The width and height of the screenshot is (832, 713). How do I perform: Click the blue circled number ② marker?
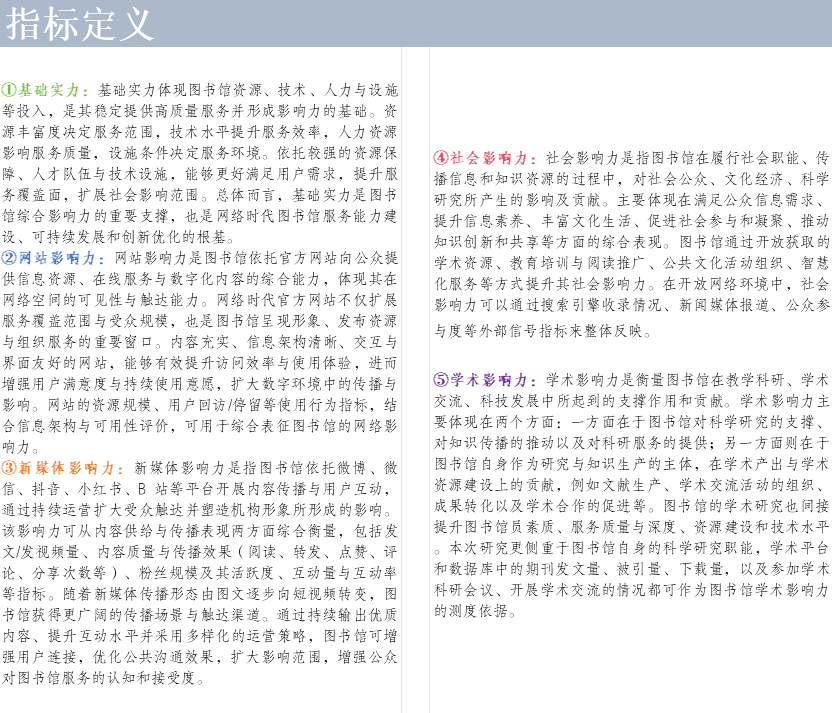8,256
